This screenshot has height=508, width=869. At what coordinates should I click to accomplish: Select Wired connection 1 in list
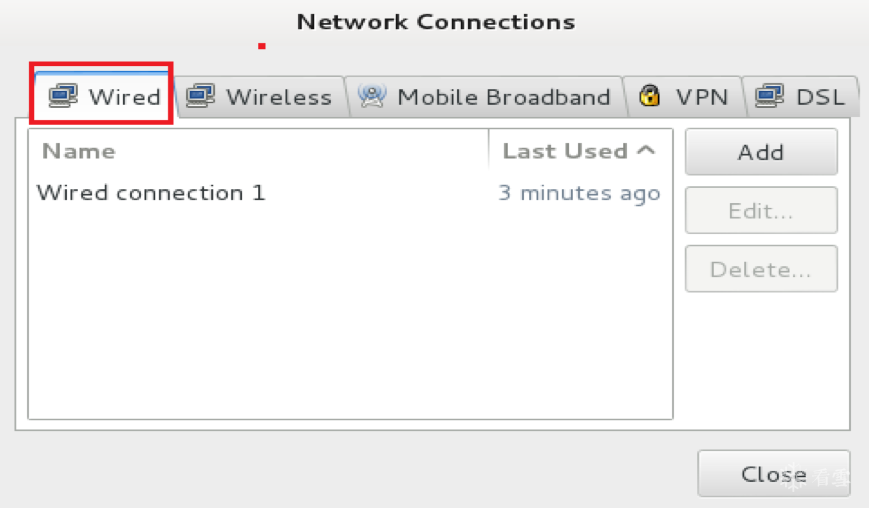pyautogui.click(x=151, y=193)
